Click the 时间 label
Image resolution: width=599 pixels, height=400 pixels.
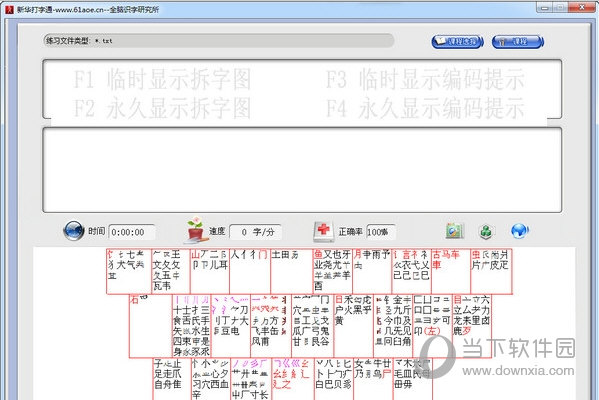coord(97,231)
